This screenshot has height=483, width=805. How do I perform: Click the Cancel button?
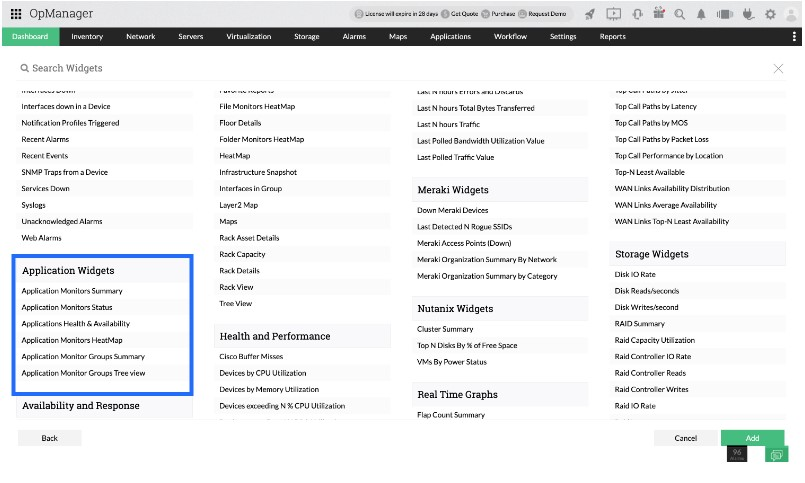coord(685,438)
